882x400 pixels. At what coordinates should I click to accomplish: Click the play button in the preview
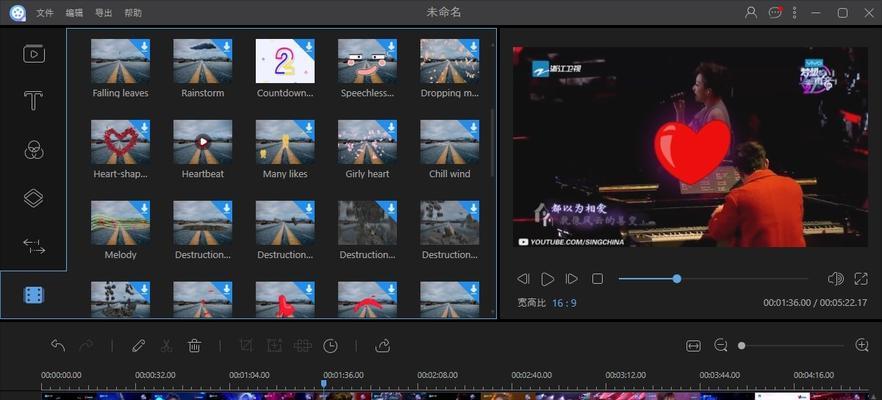pos(547,278)
